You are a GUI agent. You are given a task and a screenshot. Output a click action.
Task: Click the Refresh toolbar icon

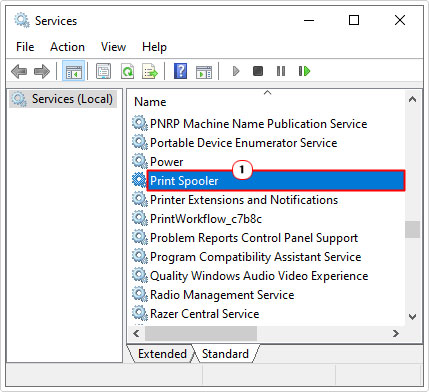(x=127, y=71)
